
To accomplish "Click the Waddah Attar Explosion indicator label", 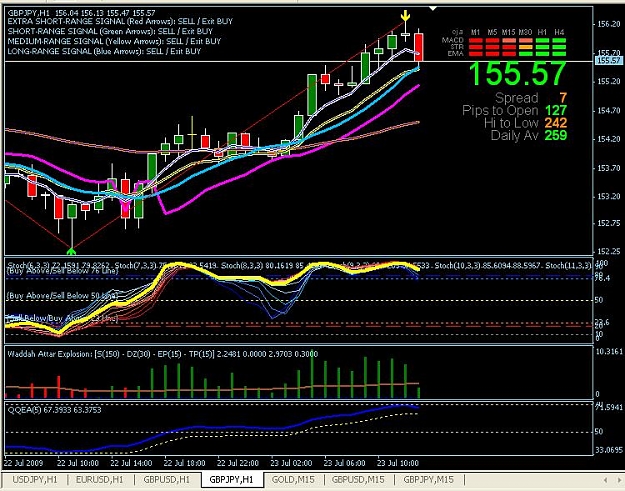I will [x=163, y=354].
